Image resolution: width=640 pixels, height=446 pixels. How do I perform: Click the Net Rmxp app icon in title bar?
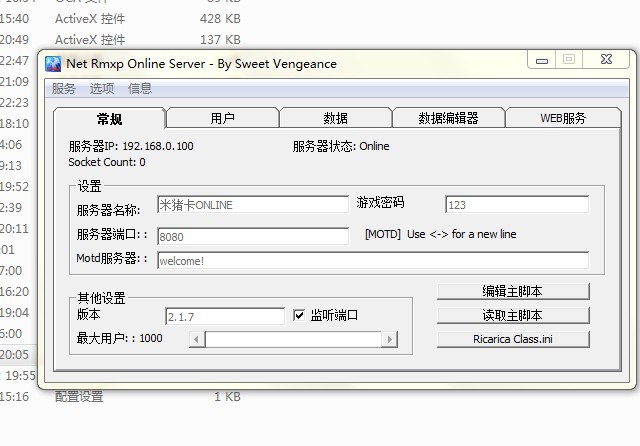pyautogui.click(x=53, y=64)
